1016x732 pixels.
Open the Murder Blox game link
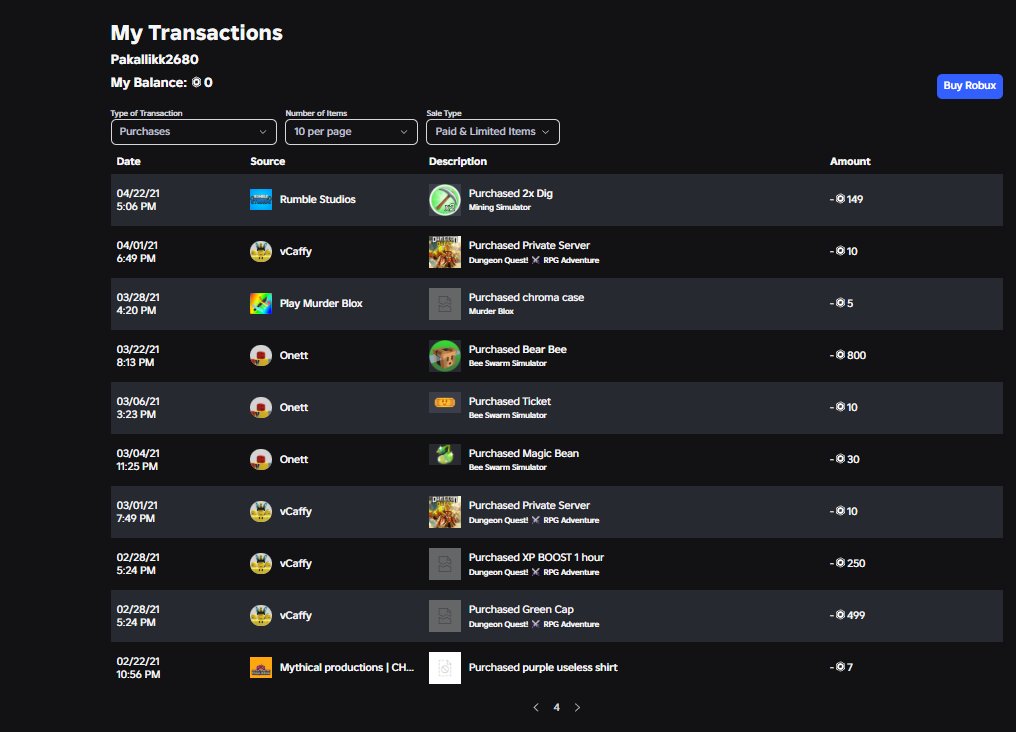(x=491, y=311)
